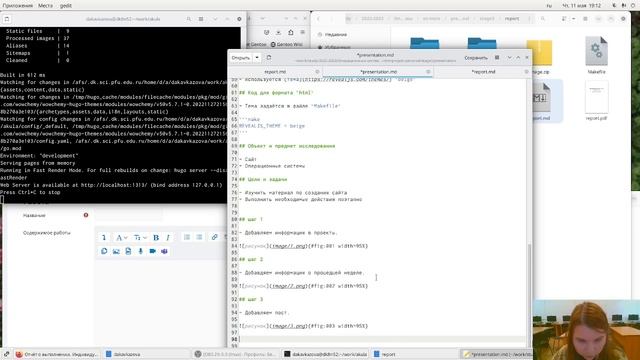Screen dimensions: 640x360
Task: Toggle bold in the web editor toolbar
Action: [x=156, y=238]
